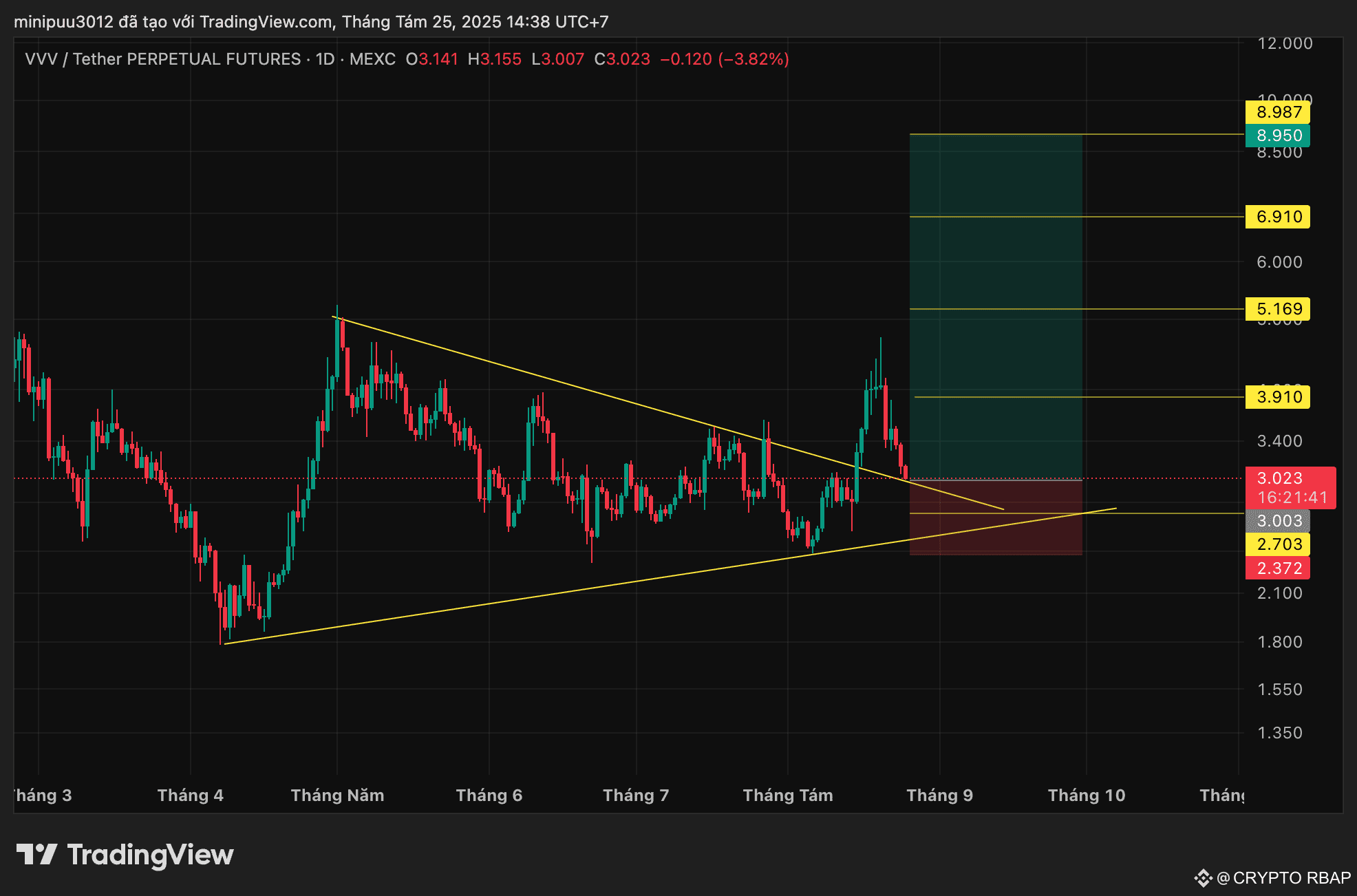This screenshot has width=1357, height=896.
Task: Click the TradingView wordmark text
Action: click(150, 855)
